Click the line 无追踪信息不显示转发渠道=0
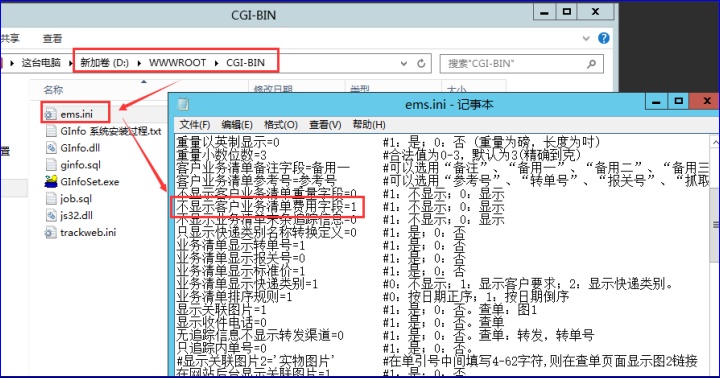720x378 pixels. [x=260, y=335]
